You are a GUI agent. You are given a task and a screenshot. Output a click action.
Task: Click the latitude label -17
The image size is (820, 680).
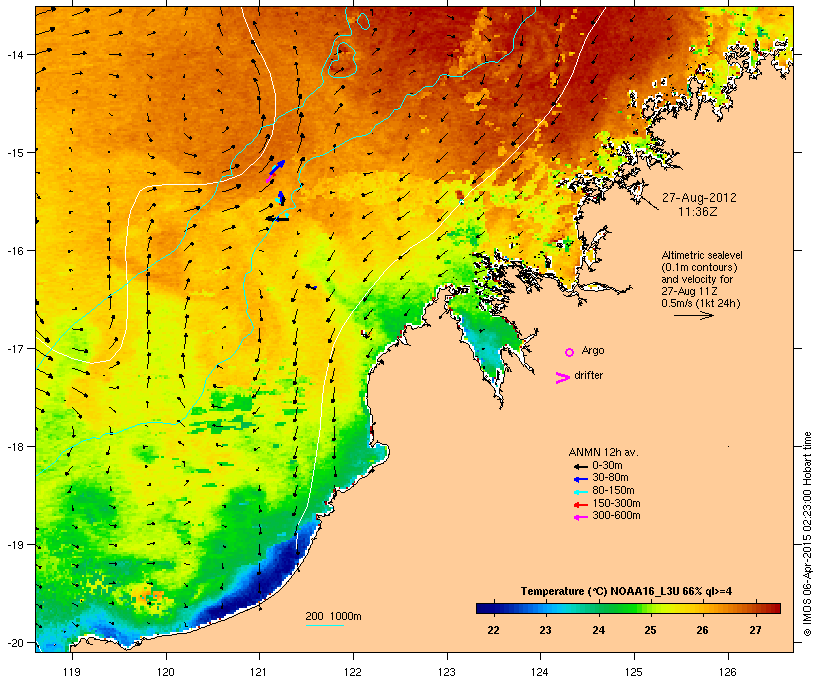coord(15,348)
